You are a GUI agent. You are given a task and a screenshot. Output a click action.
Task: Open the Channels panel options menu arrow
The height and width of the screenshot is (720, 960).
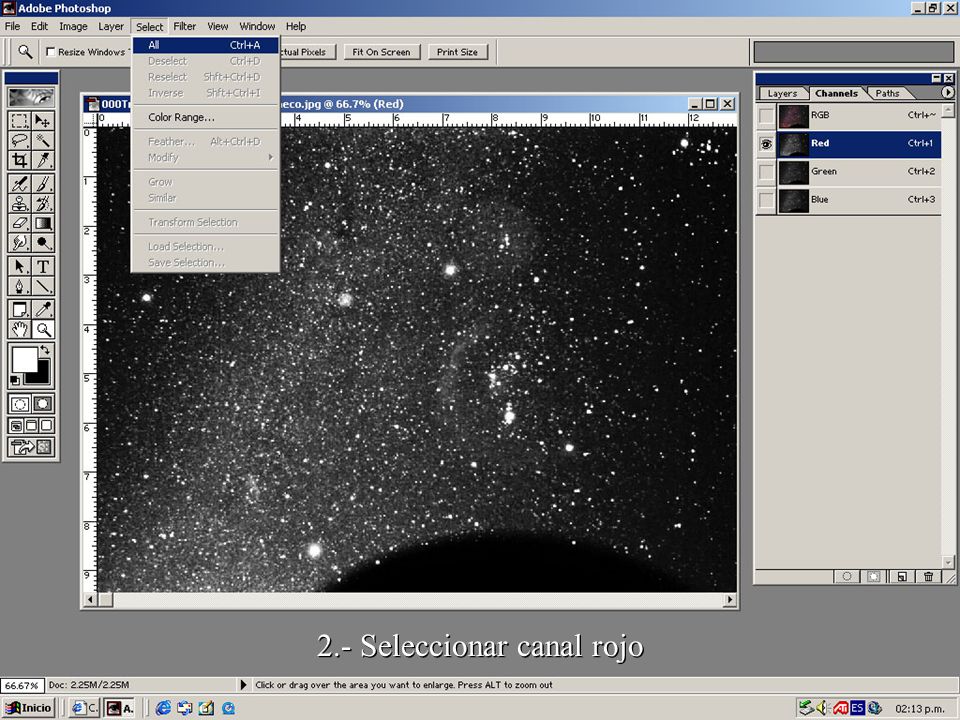[947, 92]
